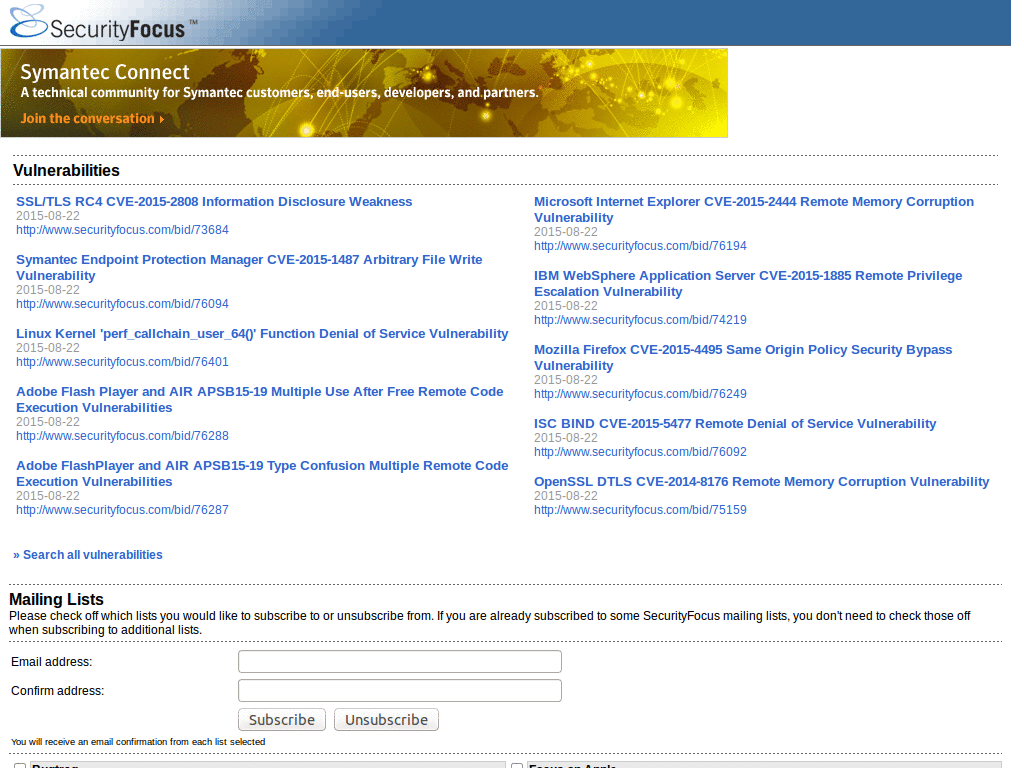Open Linux Kernel perf_callchain_user_64 vulnerability
Viewport: 1024px width, 768px height.
click(262, 334)
